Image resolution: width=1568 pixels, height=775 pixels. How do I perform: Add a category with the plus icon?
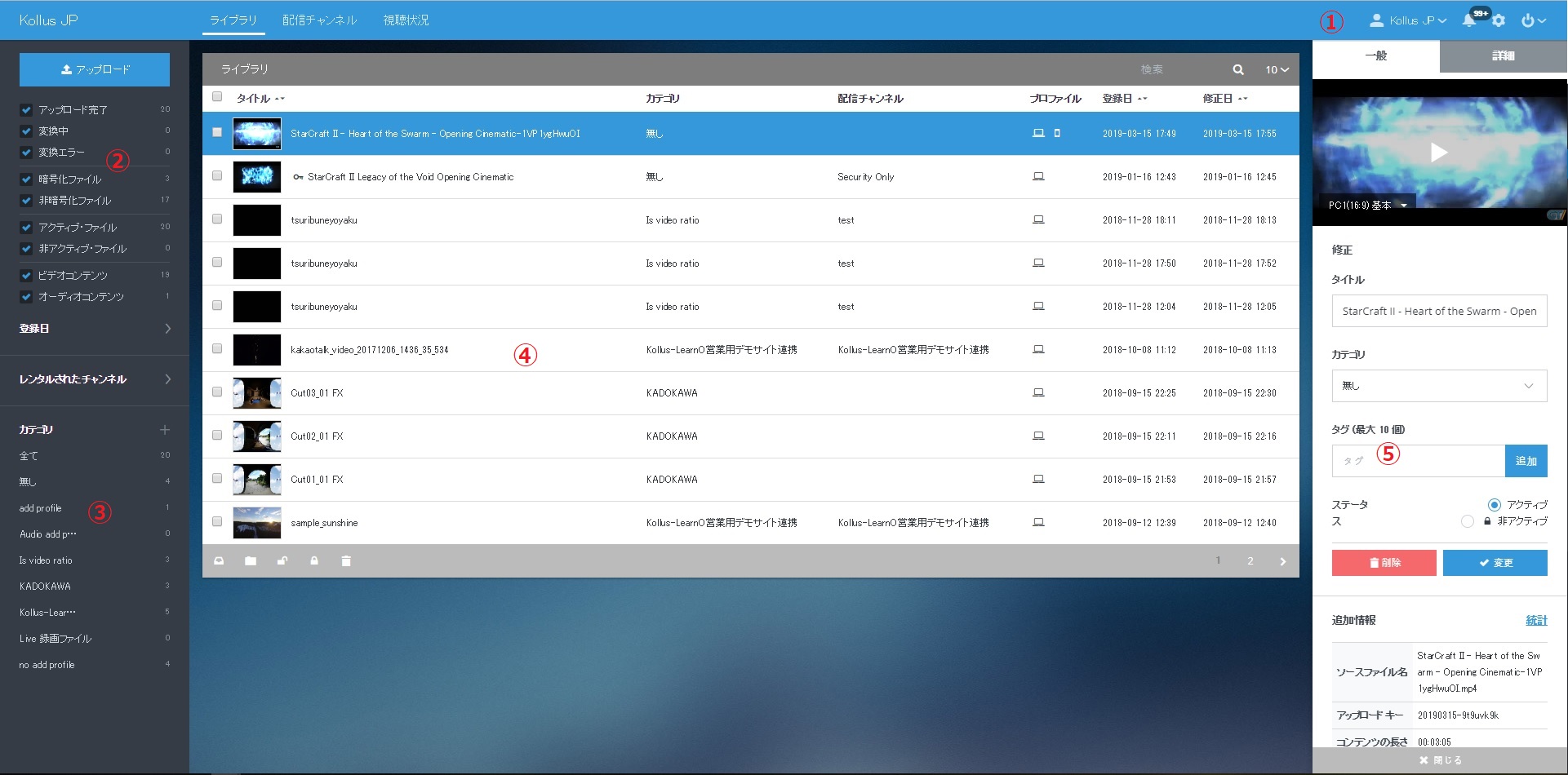pyautogui.click(x=165, y=430)
